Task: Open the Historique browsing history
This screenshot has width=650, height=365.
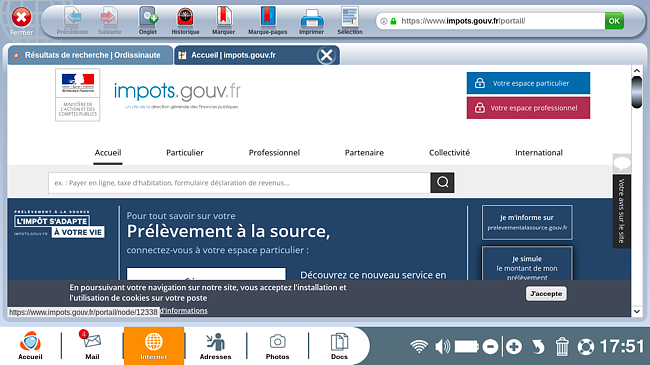Action: click(x=185, y=21)
